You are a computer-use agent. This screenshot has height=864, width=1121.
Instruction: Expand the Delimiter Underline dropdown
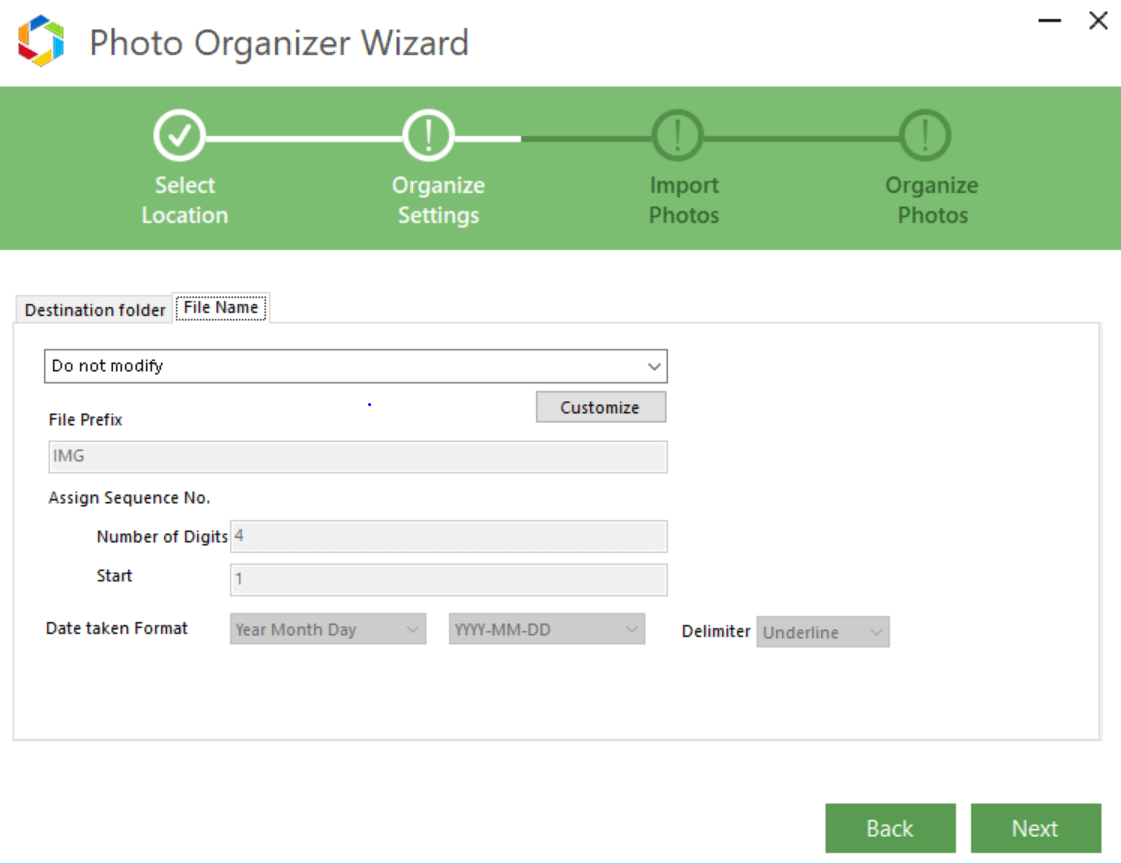[822, 632]
